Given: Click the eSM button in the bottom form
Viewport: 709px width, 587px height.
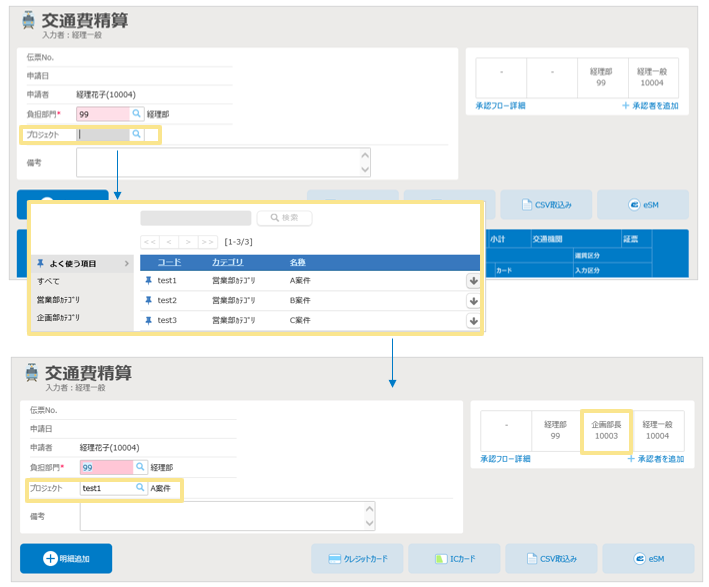Looking at the screenshot, I should pyautogui.click(x=647, y=558).
